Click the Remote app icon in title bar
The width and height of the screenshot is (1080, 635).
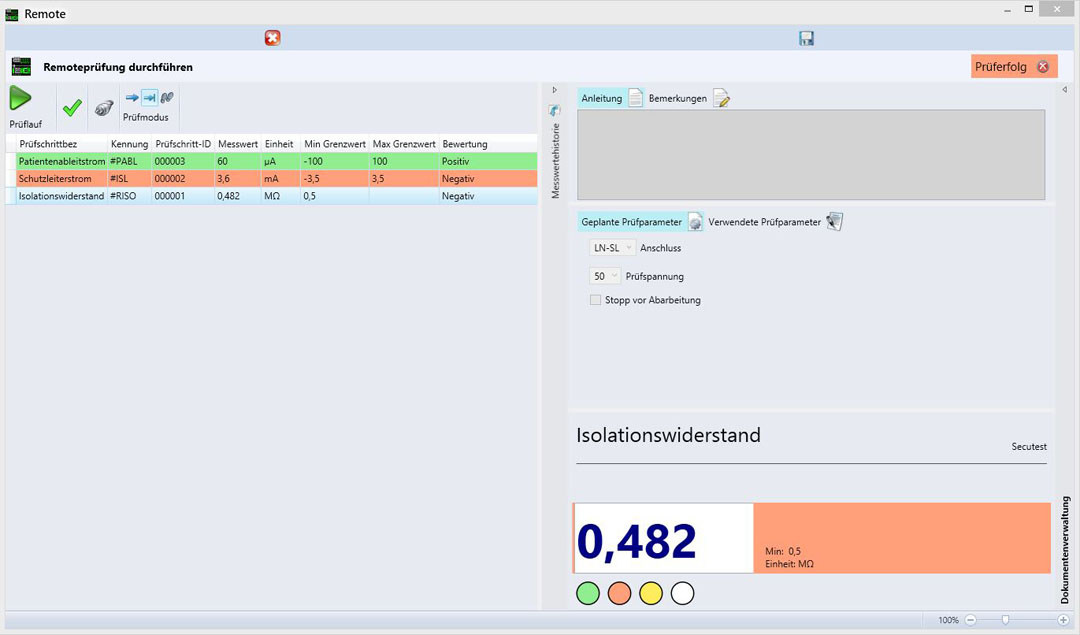pos(12,14)
